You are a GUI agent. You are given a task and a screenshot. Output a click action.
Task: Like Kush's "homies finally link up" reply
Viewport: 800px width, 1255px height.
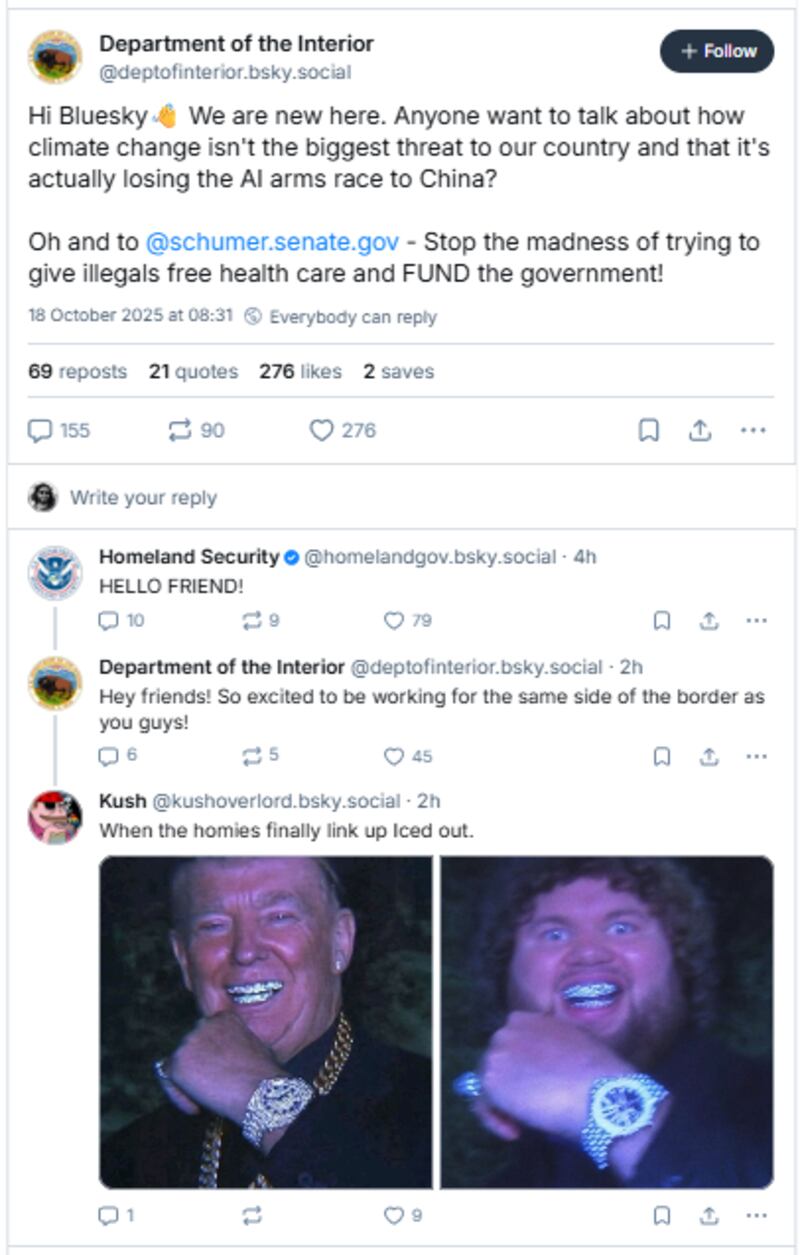tap(394, 1215)
